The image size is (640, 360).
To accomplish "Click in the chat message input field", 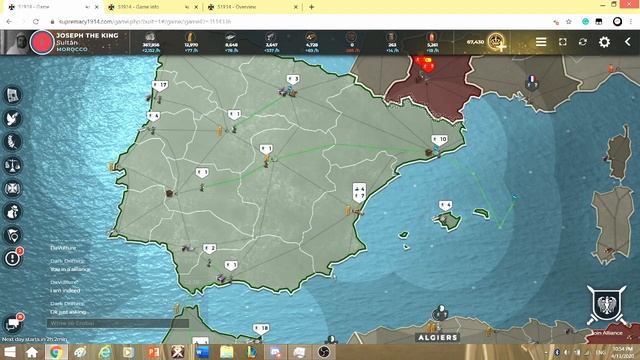I will coord(118,323).
